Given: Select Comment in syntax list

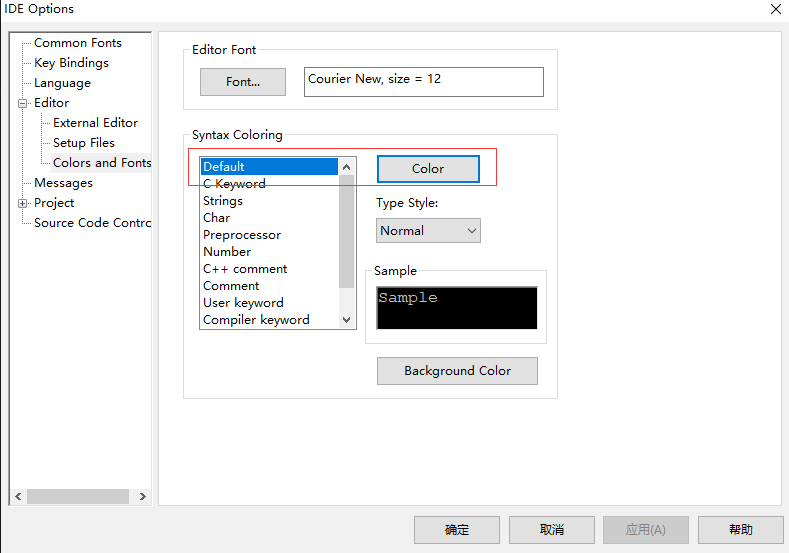Looking at the screenshot, I should 269,286.
